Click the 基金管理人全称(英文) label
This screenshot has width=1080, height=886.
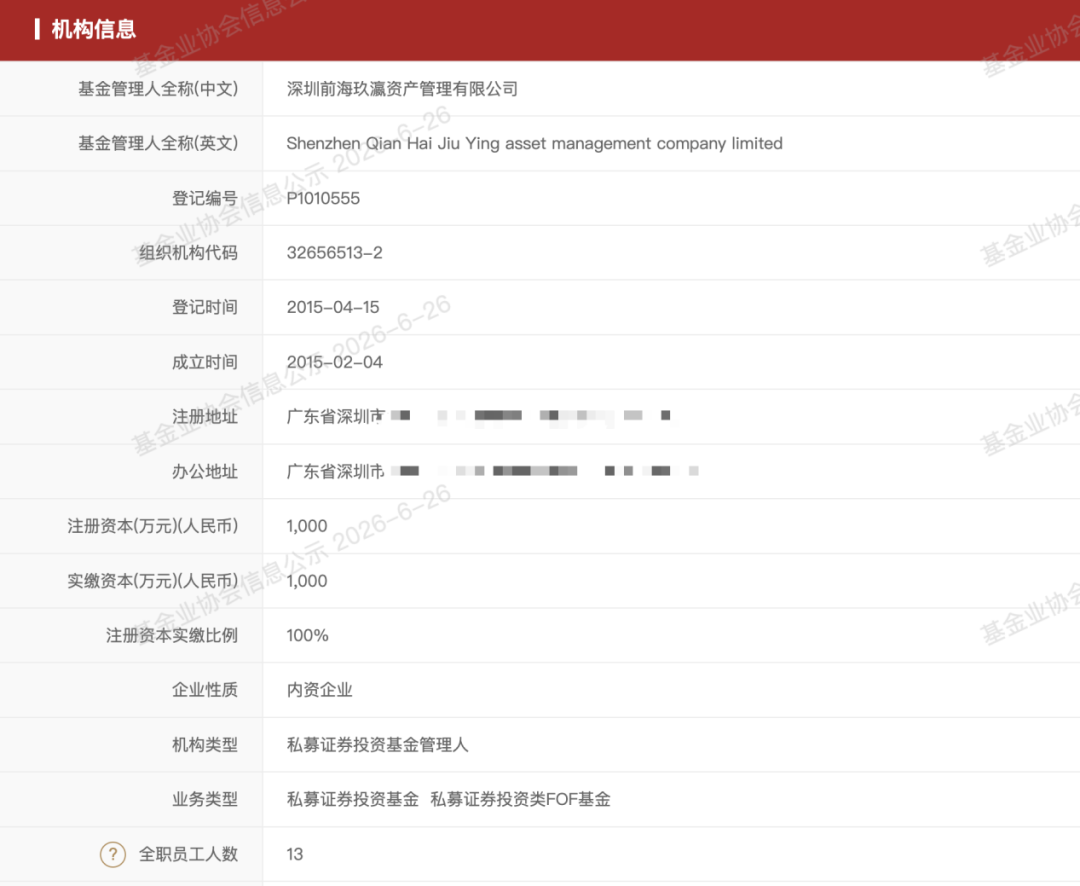[x=158, y=143]
